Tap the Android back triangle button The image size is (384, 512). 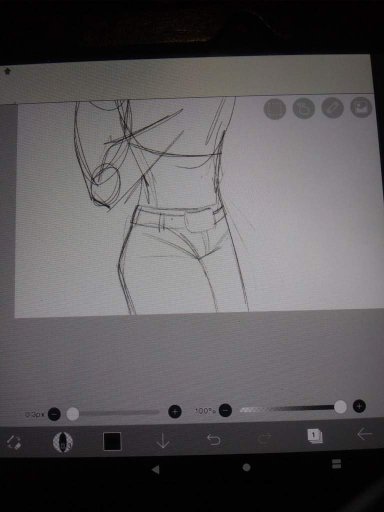tap(155, 470)
